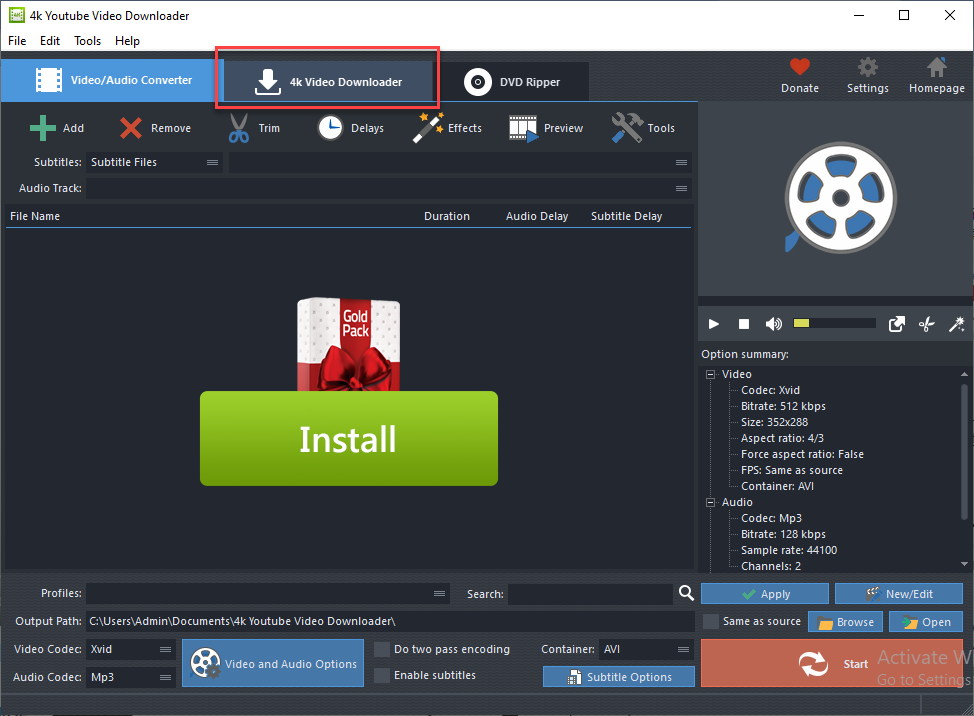
Task: Click the Preview film icon
Action: [523, 128]
